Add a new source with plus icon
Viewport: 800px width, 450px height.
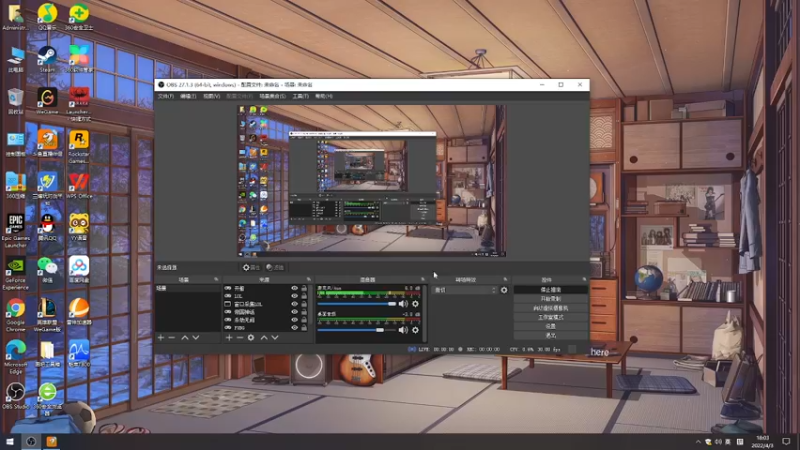point(229,338)
